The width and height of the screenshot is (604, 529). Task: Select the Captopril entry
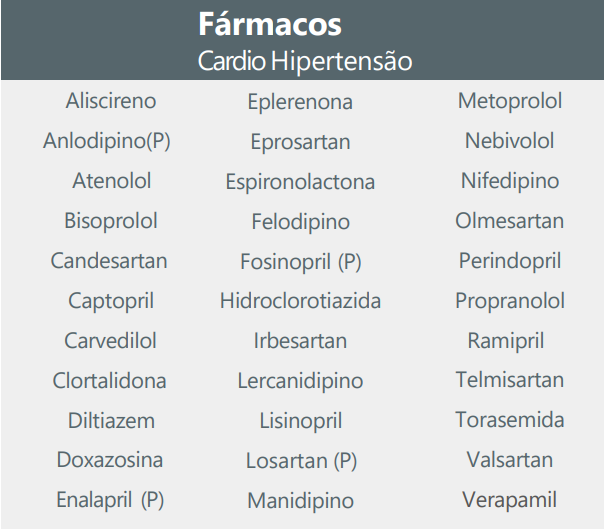[x=111, y=301]
